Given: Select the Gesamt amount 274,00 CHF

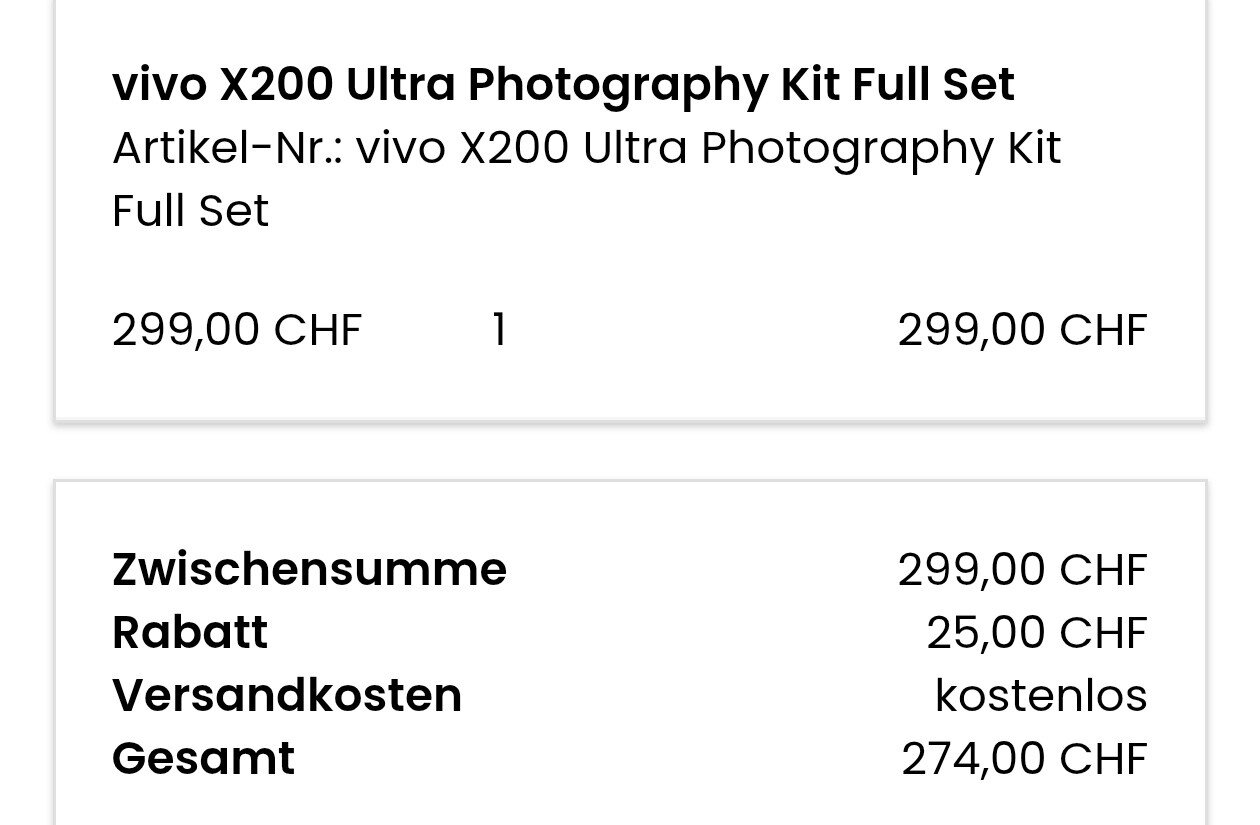Looking at the screenshot, I should click(1023, 759).
